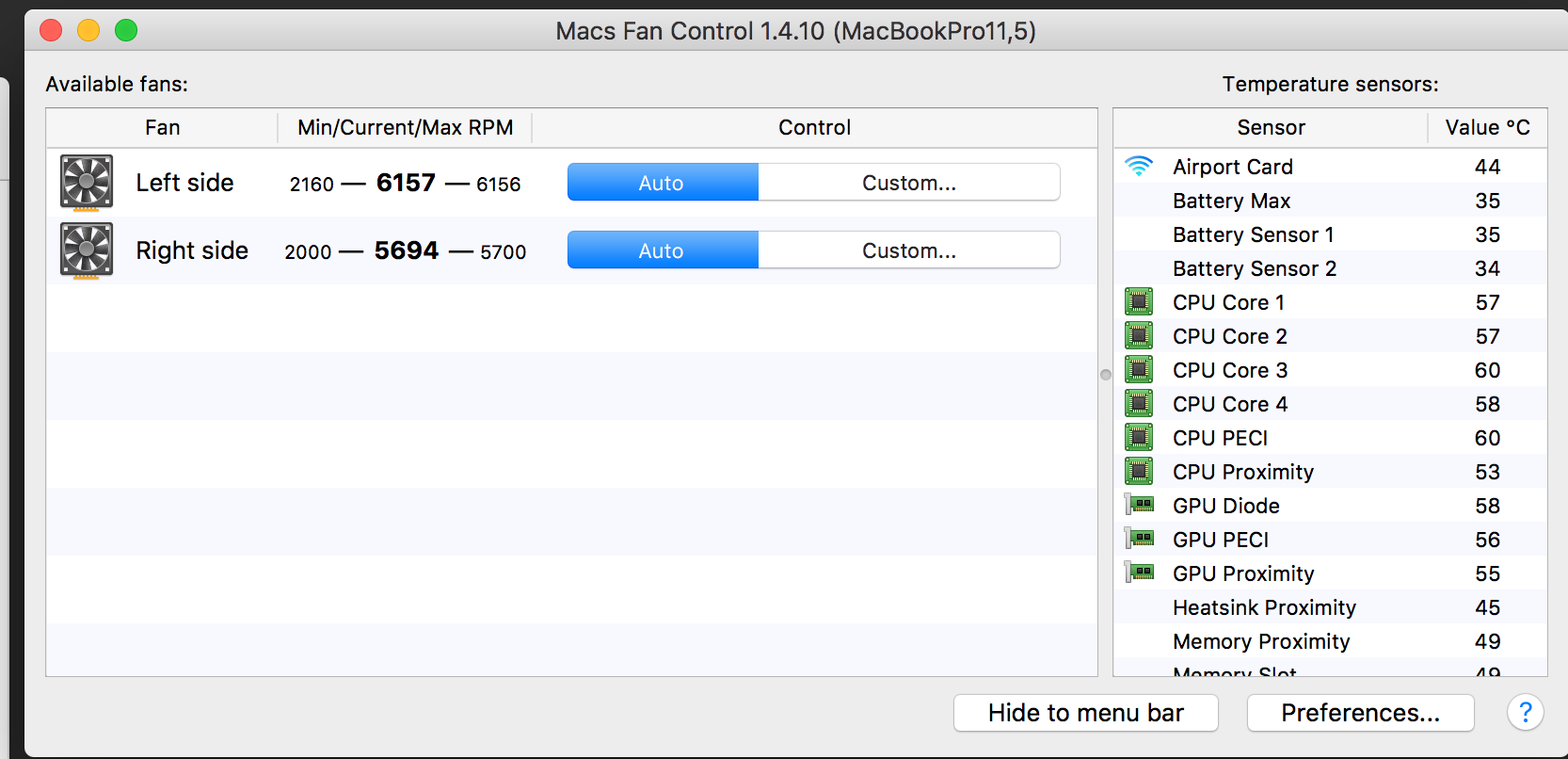Click the CPU Proximity chip icon
The image size is (1568, 759).
pyautogui.click(x=1139, y=472)
